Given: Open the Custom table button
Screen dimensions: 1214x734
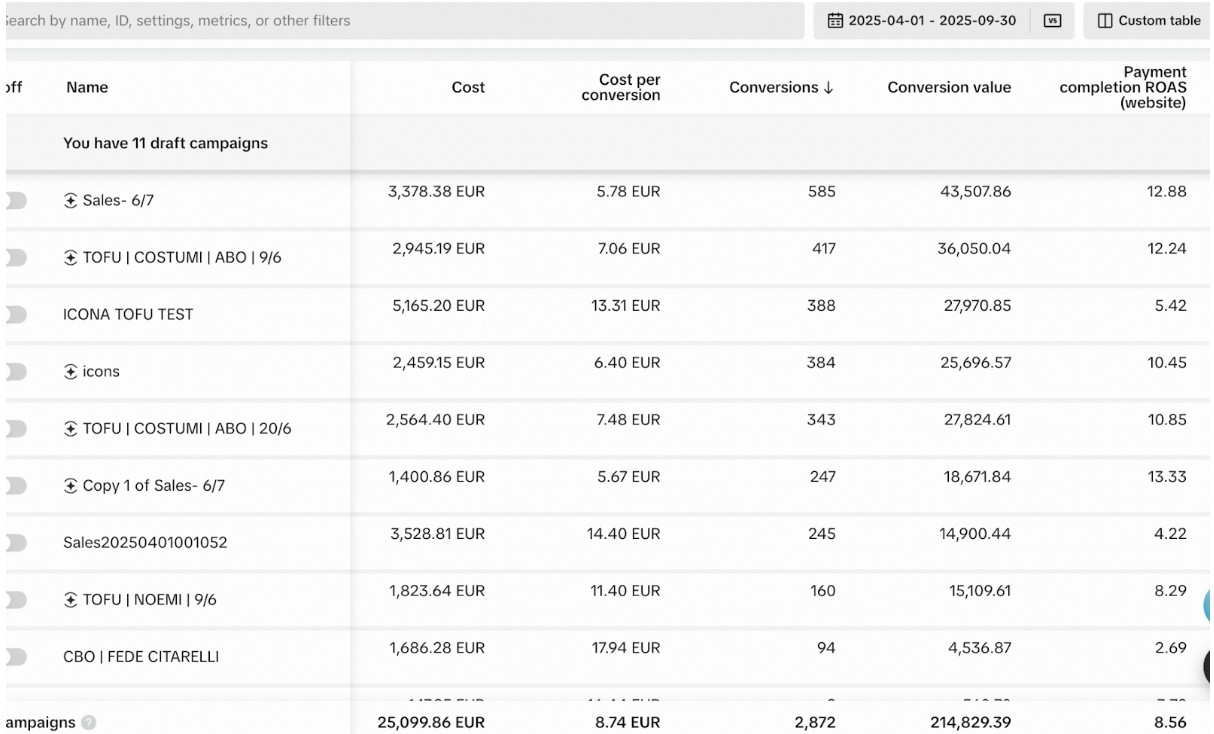Looking at the screenshot, I should coord(1148,21).
